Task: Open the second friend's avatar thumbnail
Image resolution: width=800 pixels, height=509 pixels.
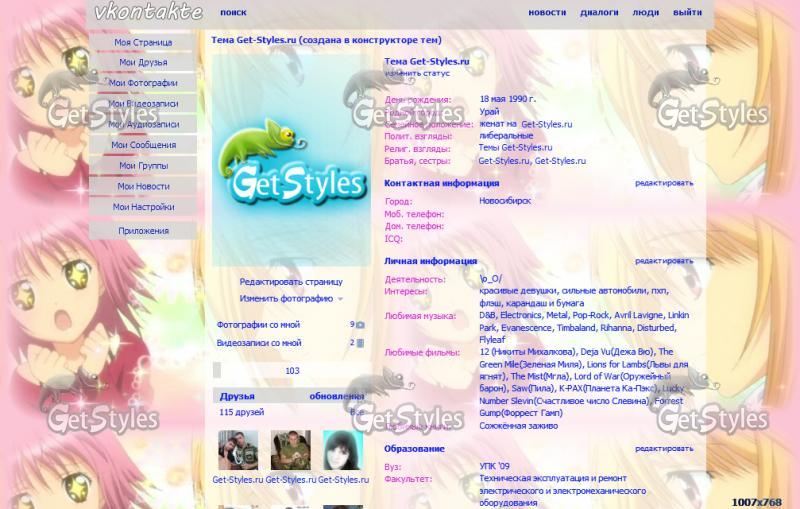Action: tap(291, 451)
